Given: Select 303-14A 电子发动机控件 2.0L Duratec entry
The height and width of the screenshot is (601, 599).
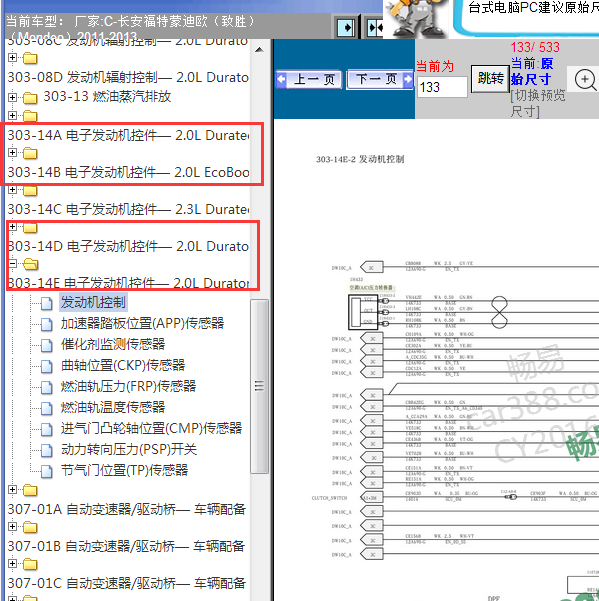Looking at the screenshot, I should 128,135.
